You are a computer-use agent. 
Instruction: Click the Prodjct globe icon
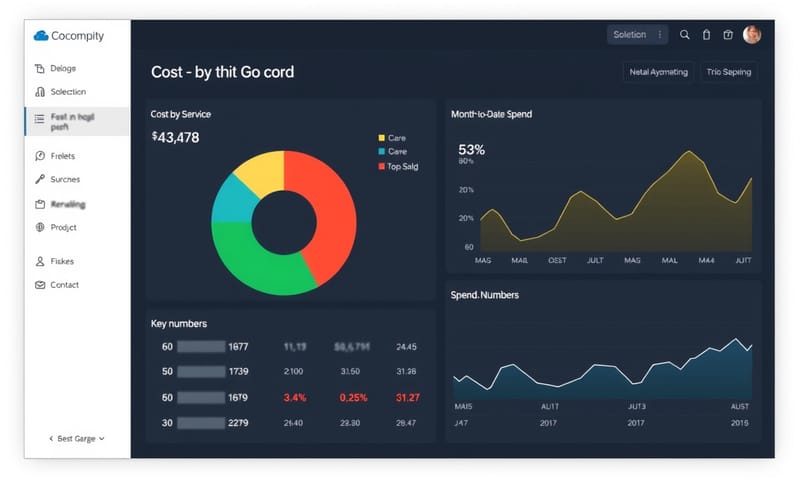click(x=40, y=228)
